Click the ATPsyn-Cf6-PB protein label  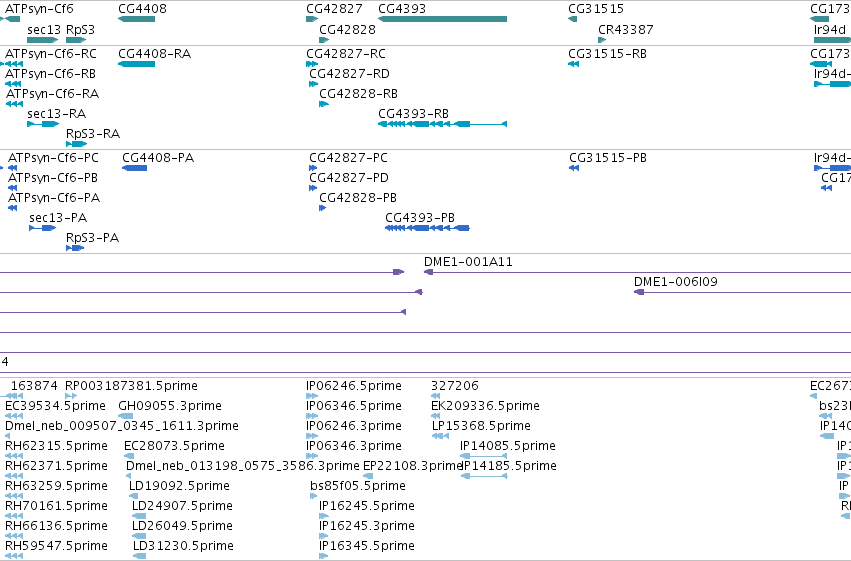coord(53,178)
